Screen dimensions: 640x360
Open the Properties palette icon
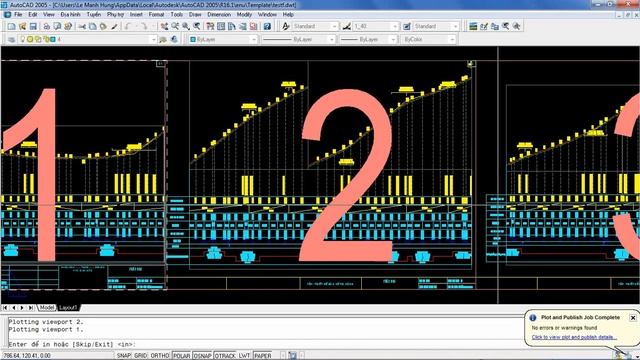tap(210, 26)
